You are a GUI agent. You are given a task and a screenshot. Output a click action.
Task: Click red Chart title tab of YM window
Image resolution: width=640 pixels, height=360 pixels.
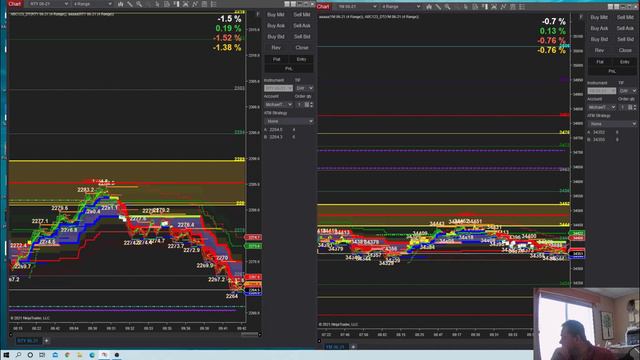point(323,7)
